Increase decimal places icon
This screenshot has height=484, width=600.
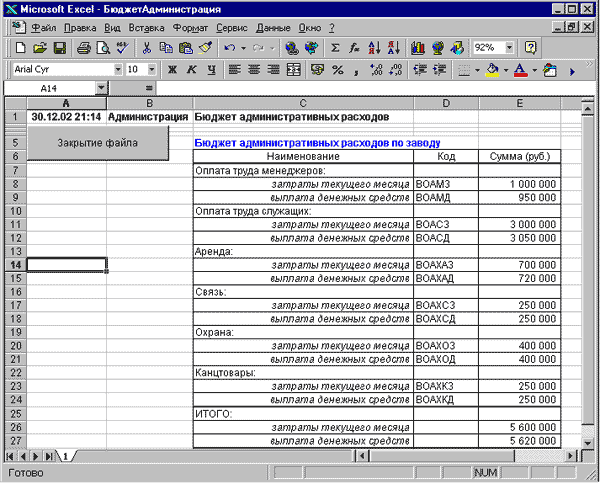click(376, 70)
